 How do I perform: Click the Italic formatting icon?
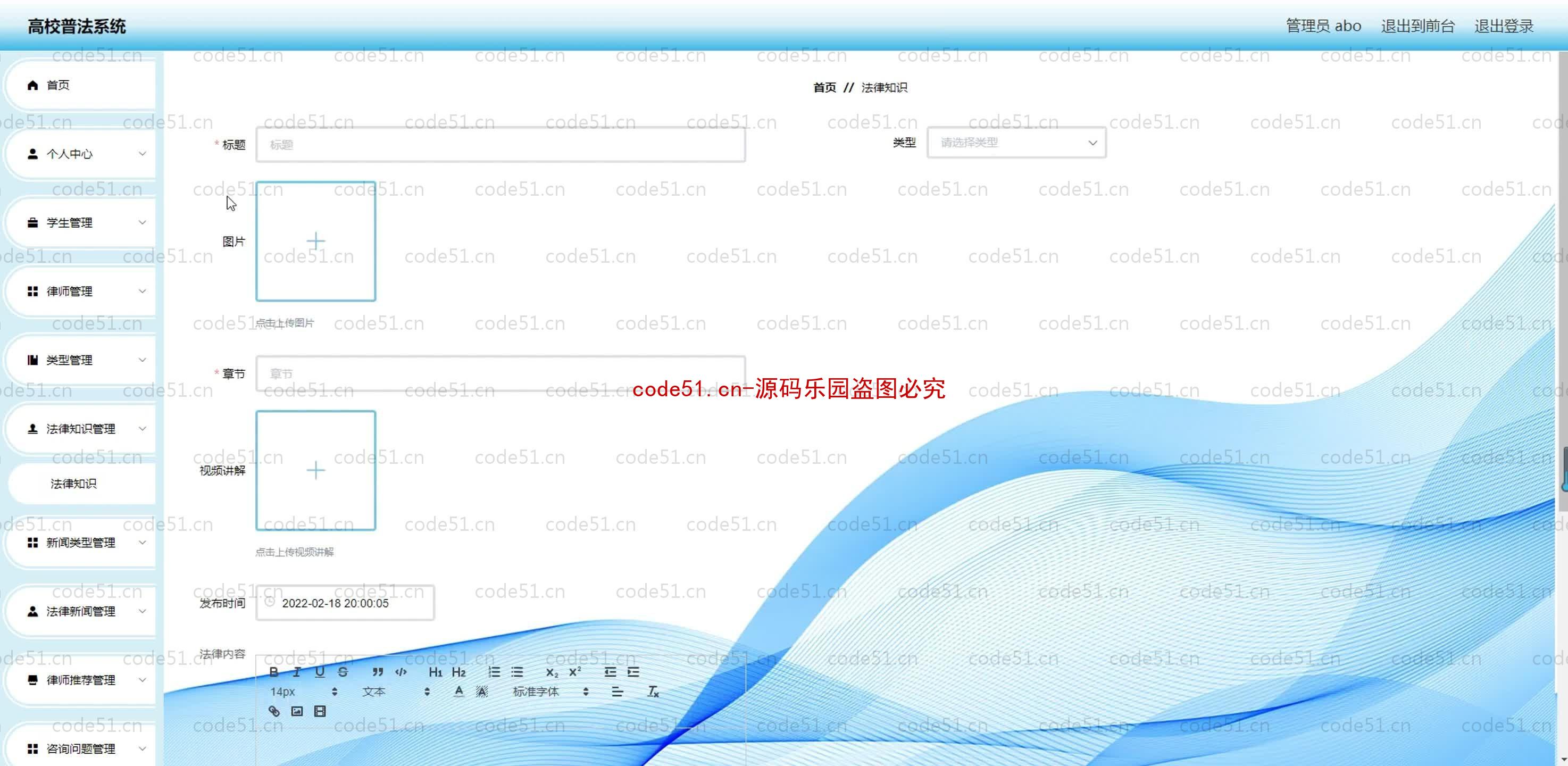297,671
